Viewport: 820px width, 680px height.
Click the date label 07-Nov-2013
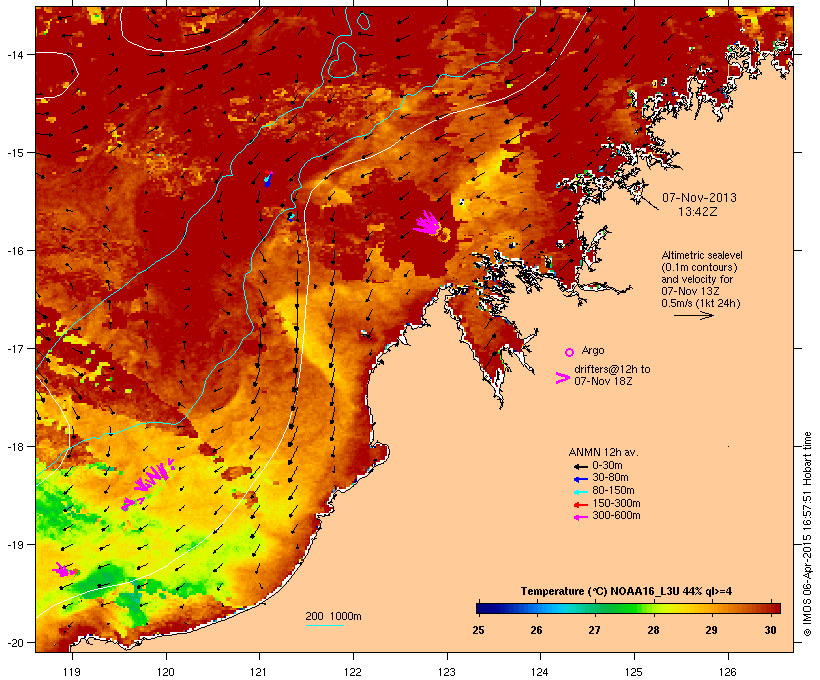(x=699, y=198)
